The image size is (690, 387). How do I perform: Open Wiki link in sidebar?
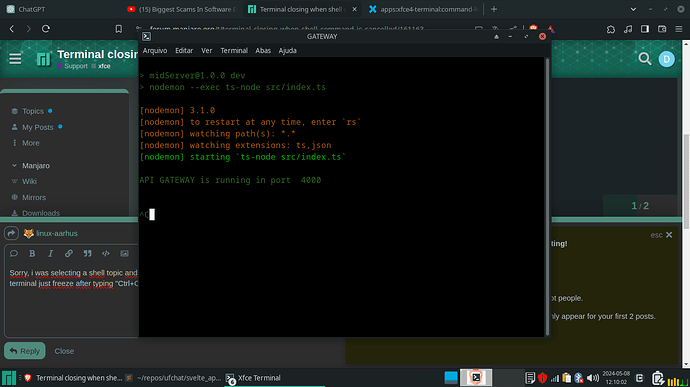click(x=29, y=181)
